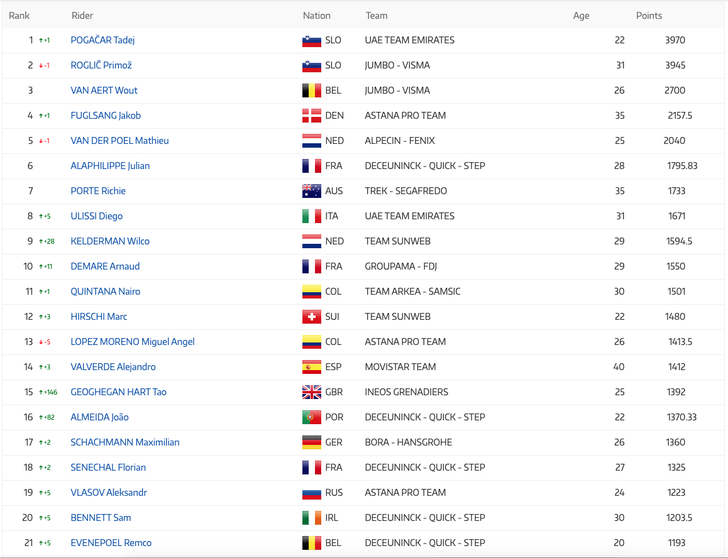The width and height of the screenshot is (728, 558).
Task: Click the Switzerland flag beside Hirschi
Action: pos(311,317)
